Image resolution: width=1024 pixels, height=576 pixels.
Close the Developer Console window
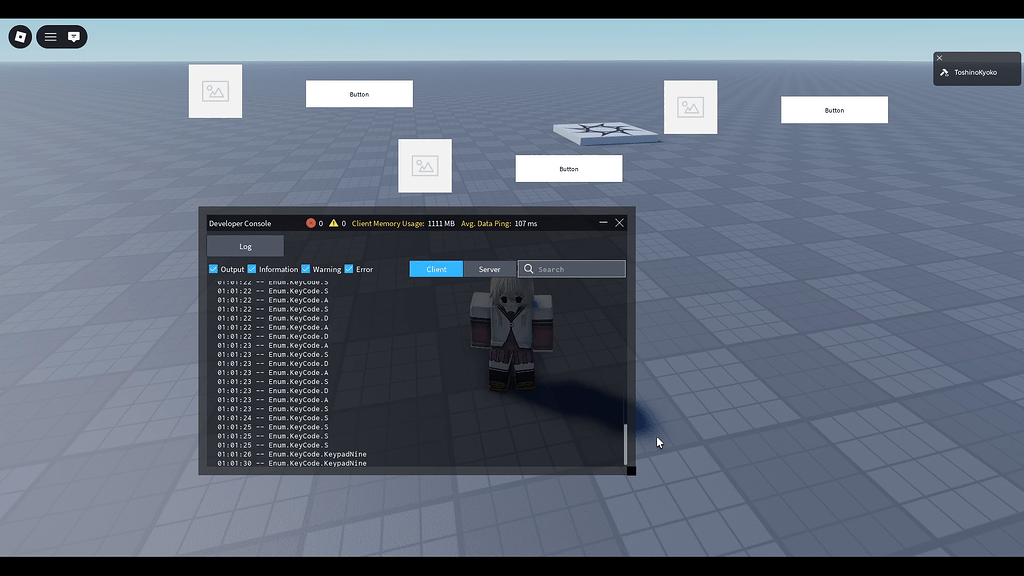coord(620,223)
